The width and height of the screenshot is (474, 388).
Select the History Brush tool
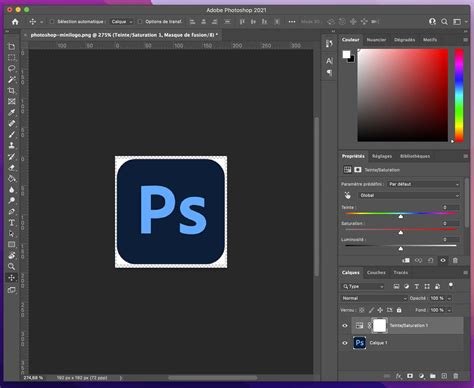point(12,156)
